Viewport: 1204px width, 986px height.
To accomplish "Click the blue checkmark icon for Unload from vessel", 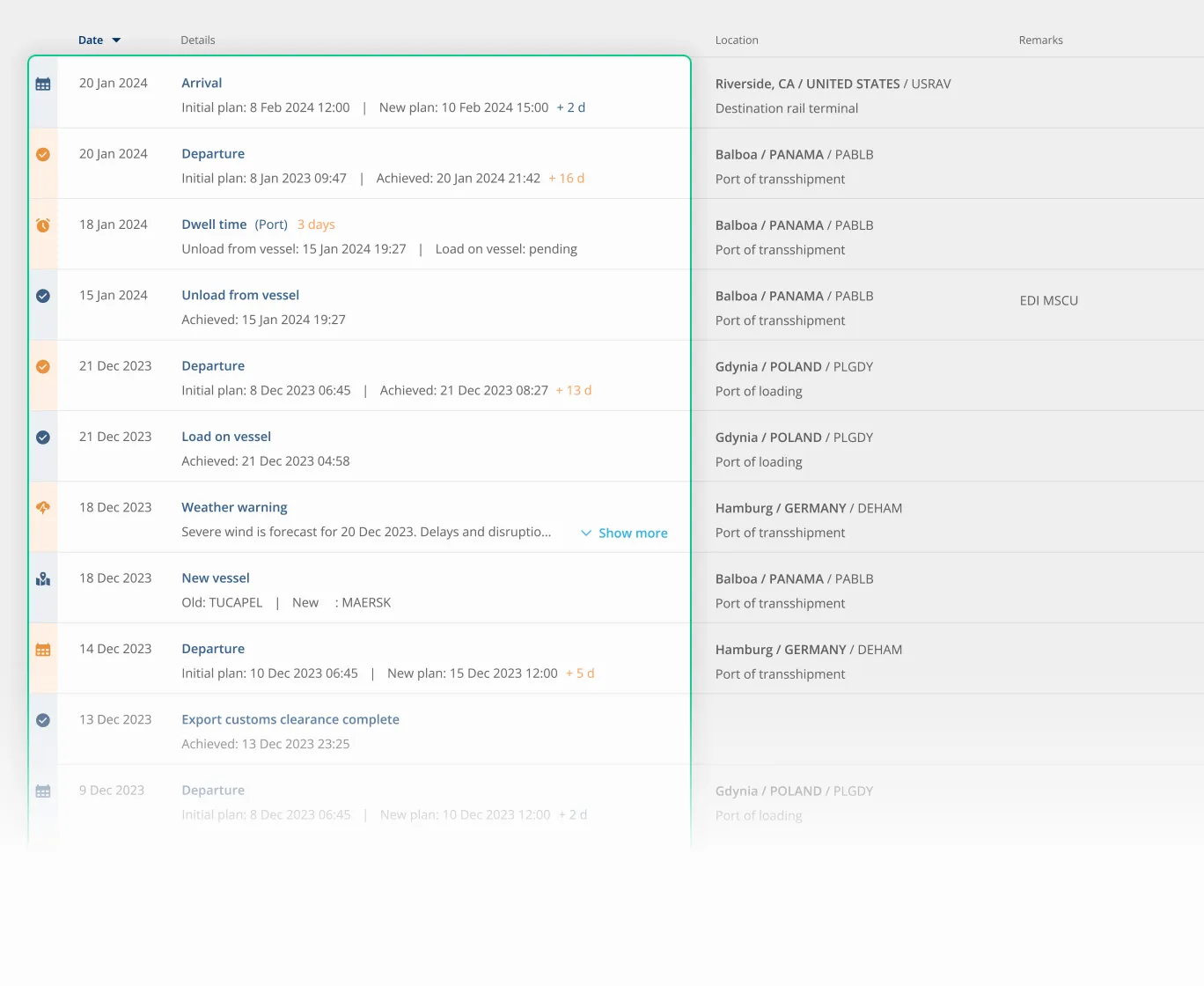I will (43, 296).
